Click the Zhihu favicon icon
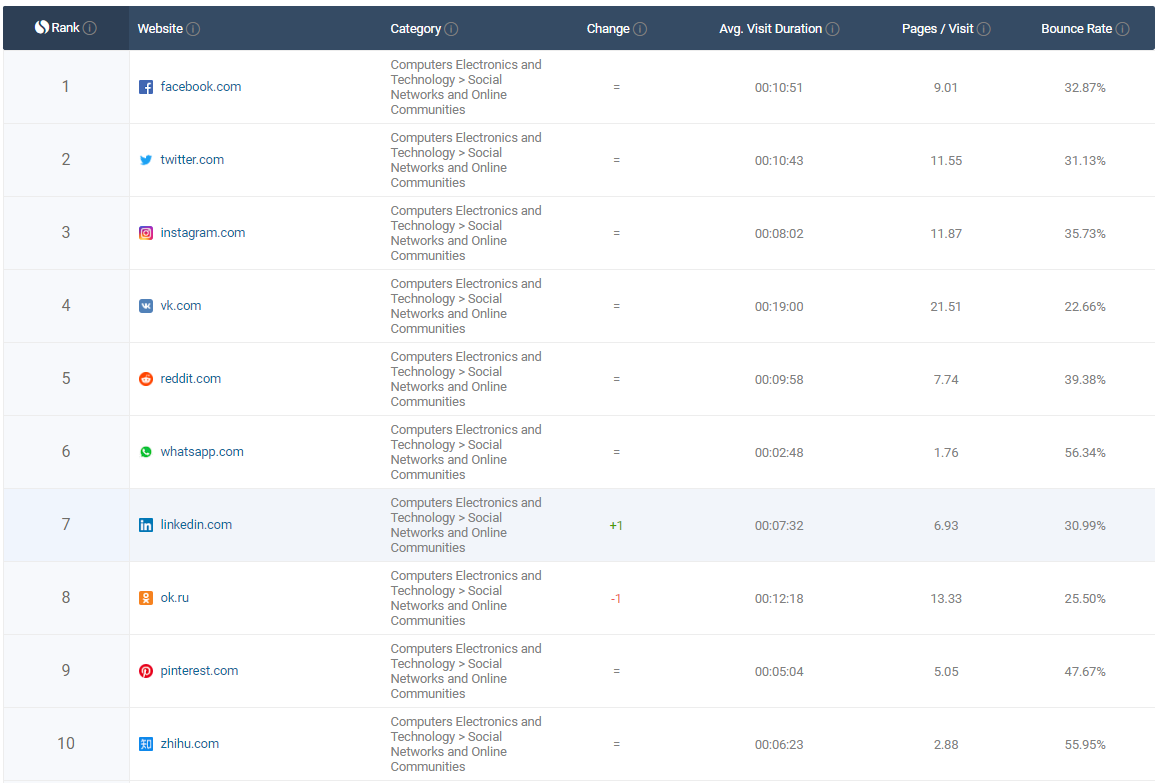 coord(146,744)
